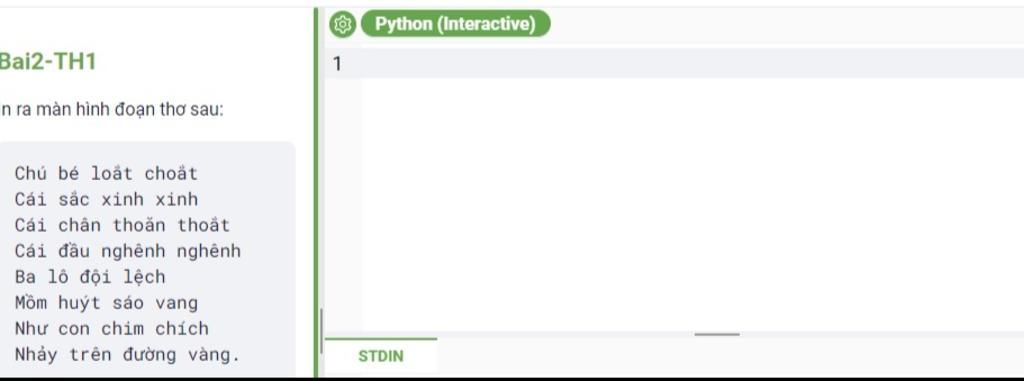
Task: Click line number 1 in the gutter
Action: (337, 63)
